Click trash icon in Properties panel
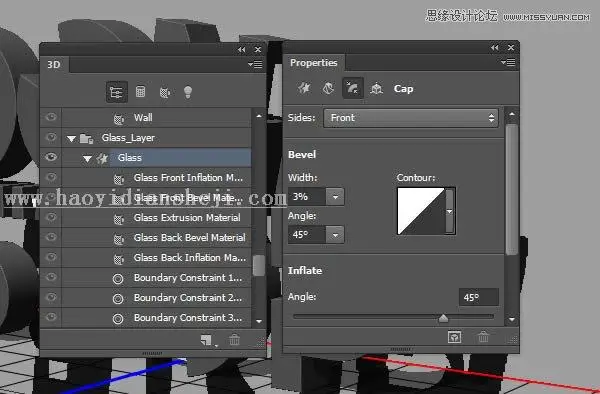 [483, 337]
